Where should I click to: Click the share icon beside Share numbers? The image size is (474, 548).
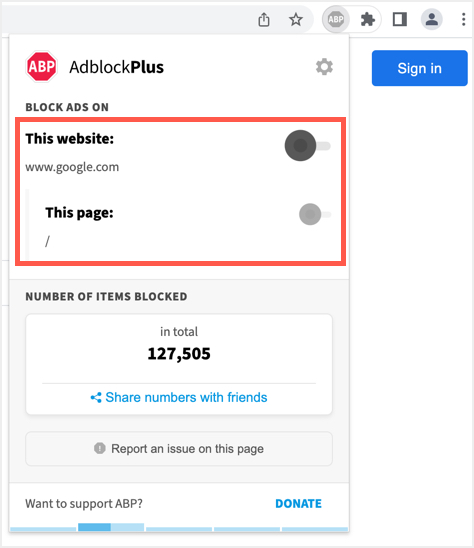click(x=96, y=398)
